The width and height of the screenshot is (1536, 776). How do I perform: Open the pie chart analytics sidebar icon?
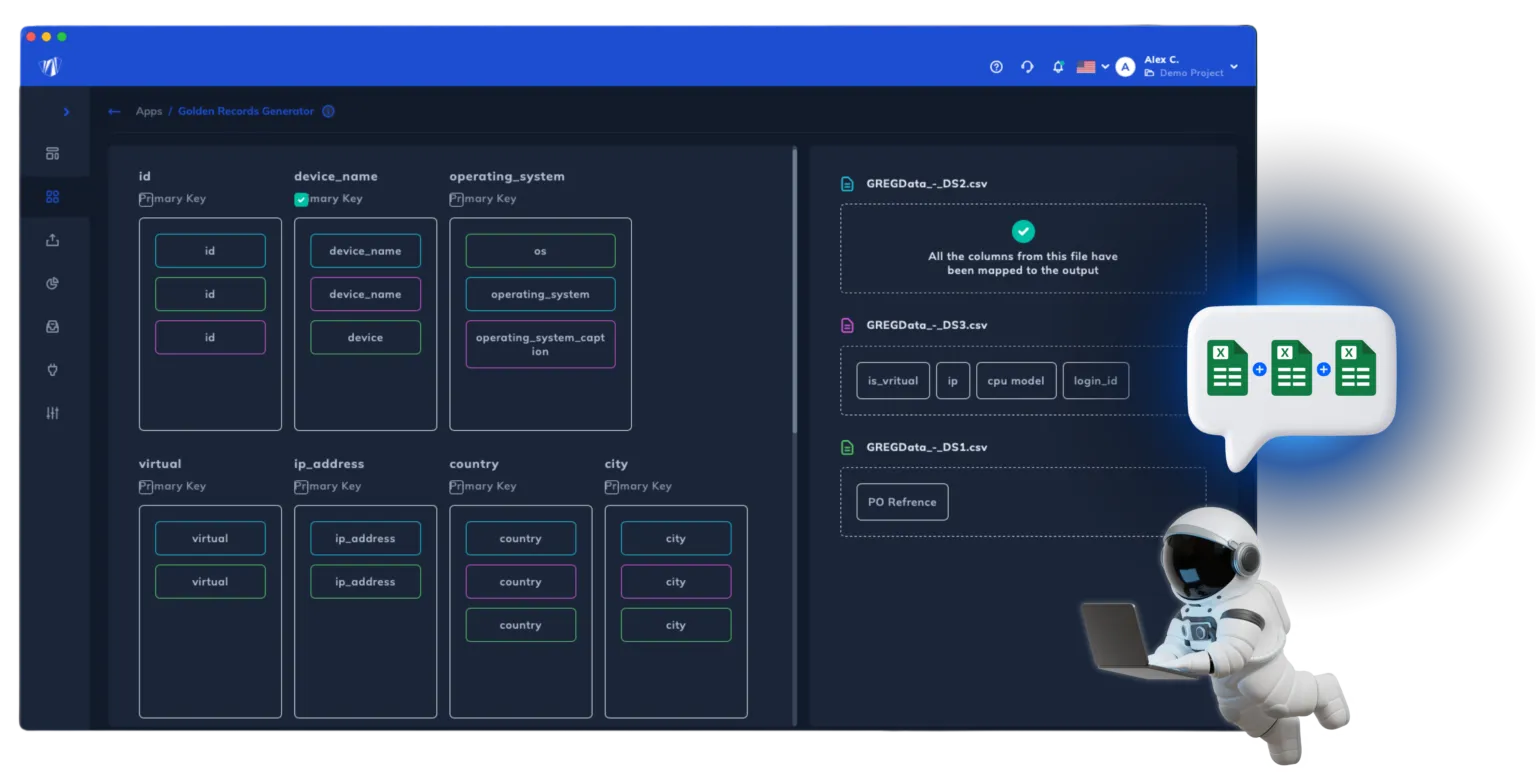pos(53,283)
